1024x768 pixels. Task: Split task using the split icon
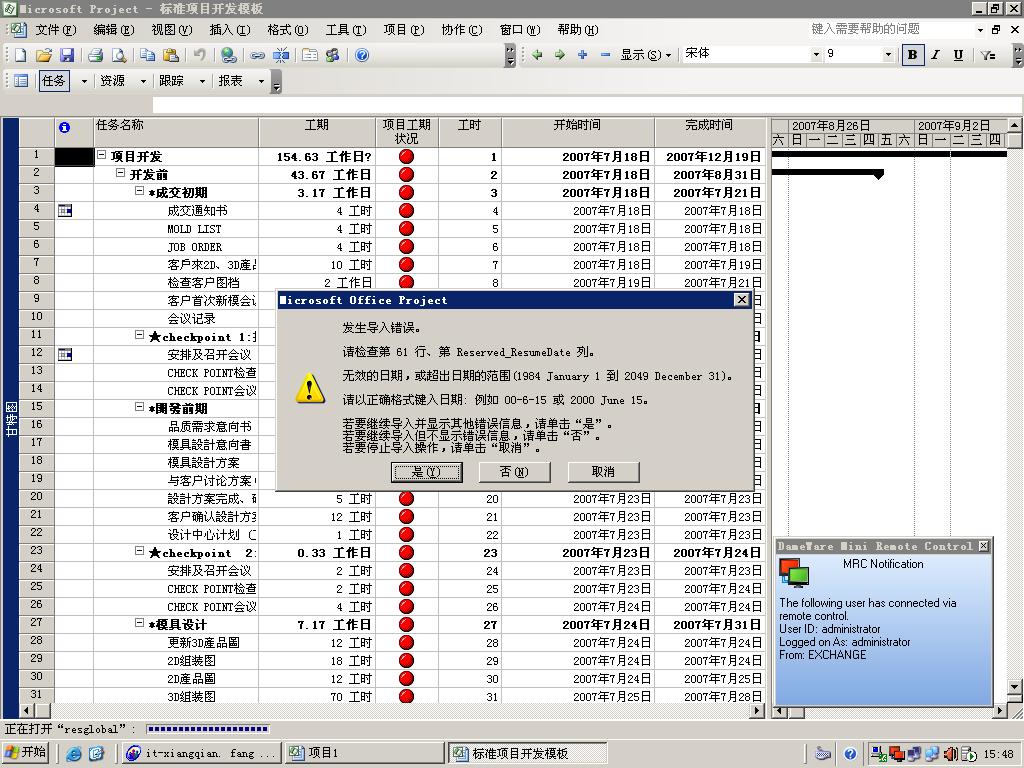(281, 55)
